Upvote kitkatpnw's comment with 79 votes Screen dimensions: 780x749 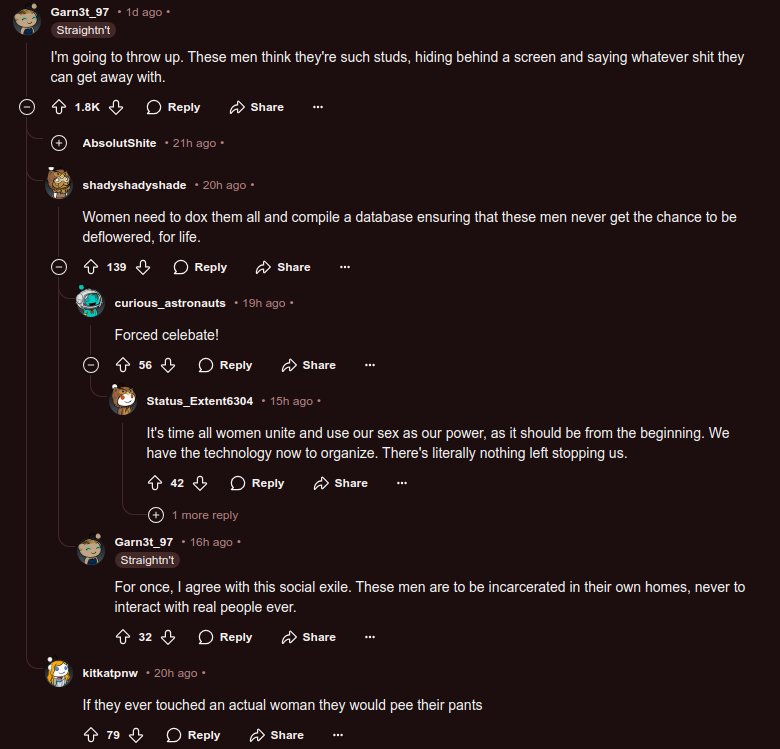(91, 735)
